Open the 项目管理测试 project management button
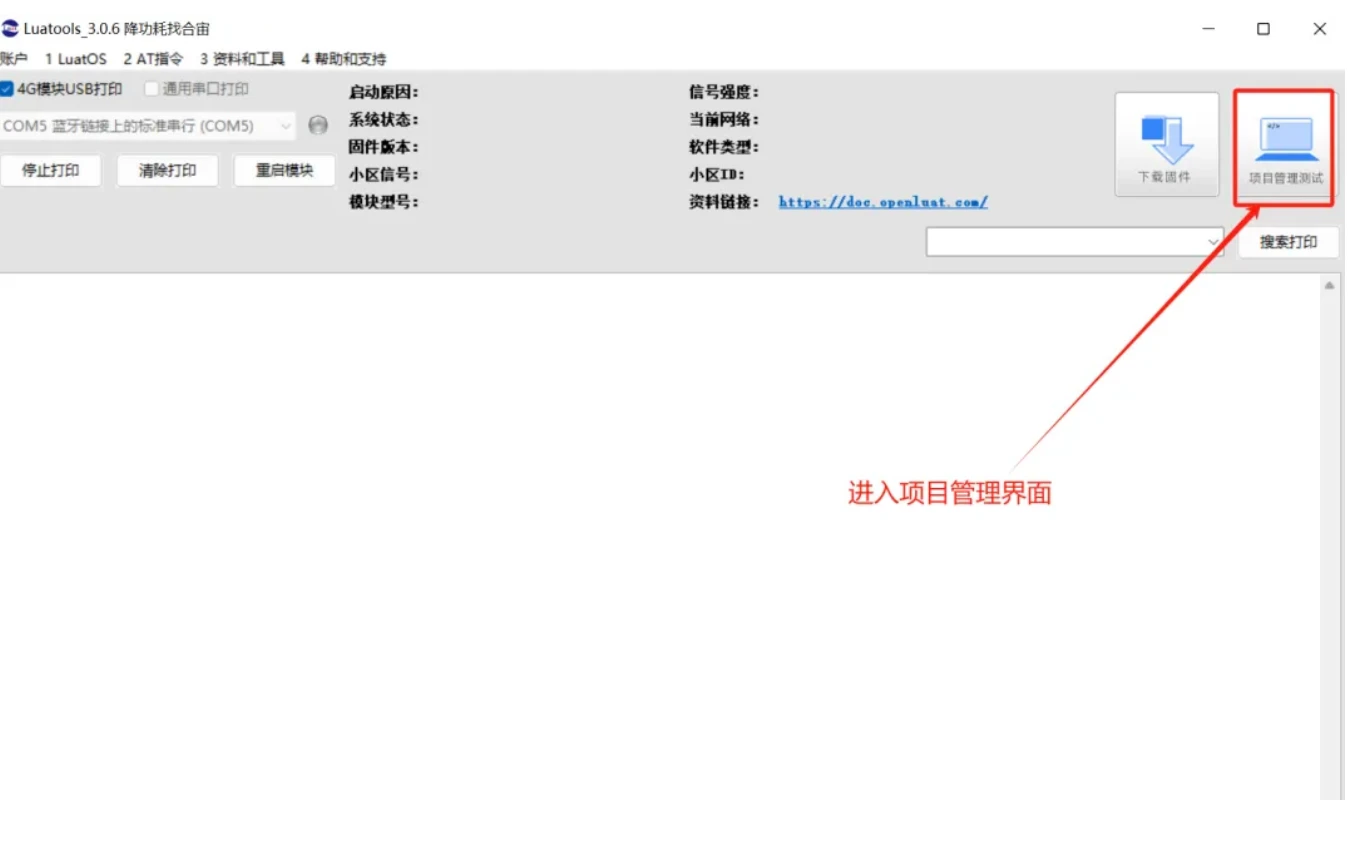The width and height of the screenshot is (1360, 868). pos(1284,148)
